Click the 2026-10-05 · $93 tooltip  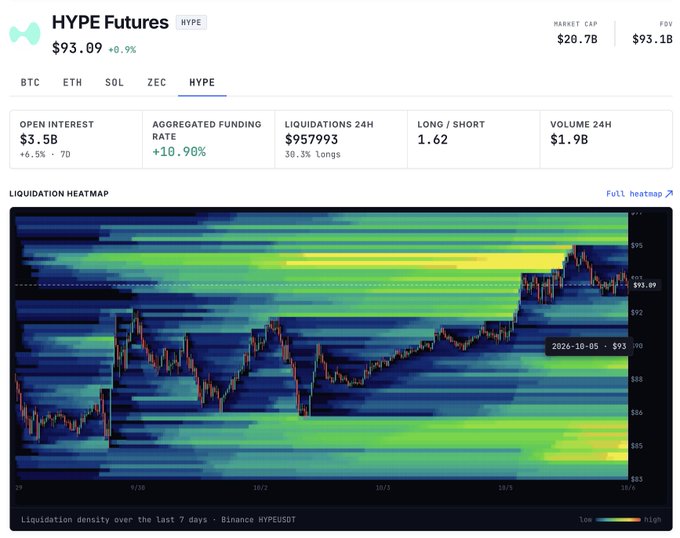point(588,346)
